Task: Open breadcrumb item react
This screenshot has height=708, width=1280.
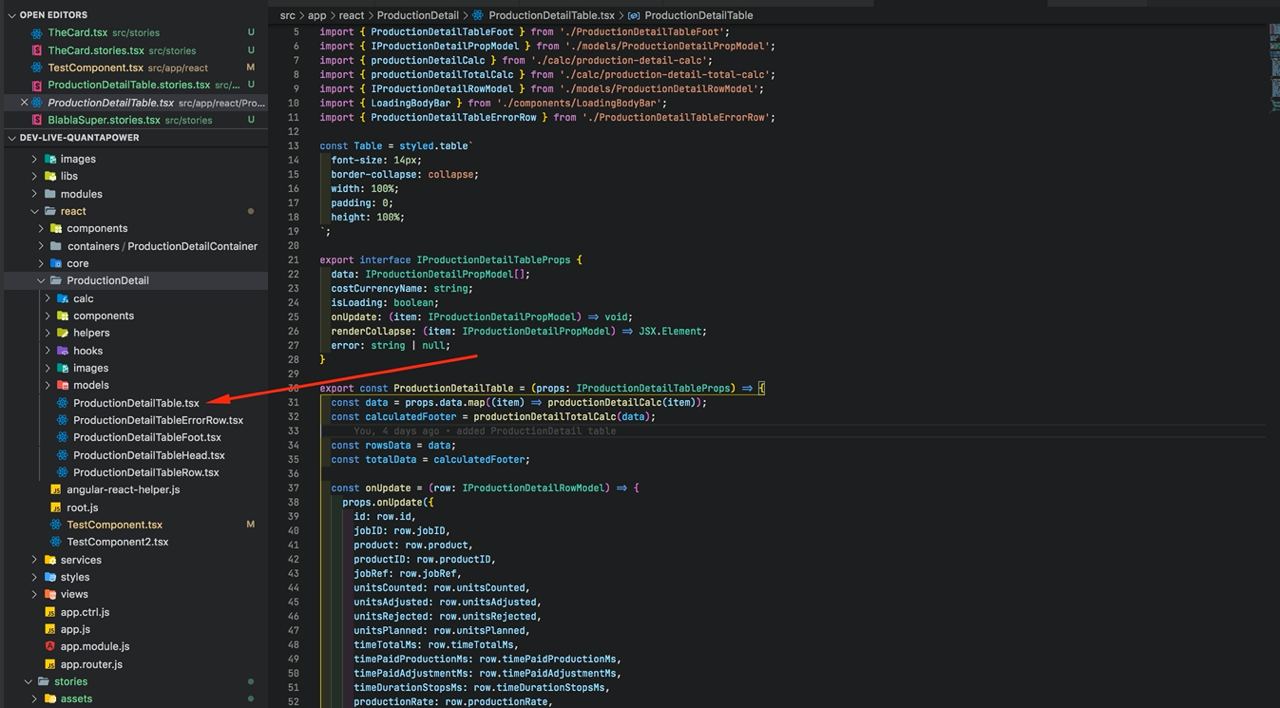Action: click(x=351, y=15)
